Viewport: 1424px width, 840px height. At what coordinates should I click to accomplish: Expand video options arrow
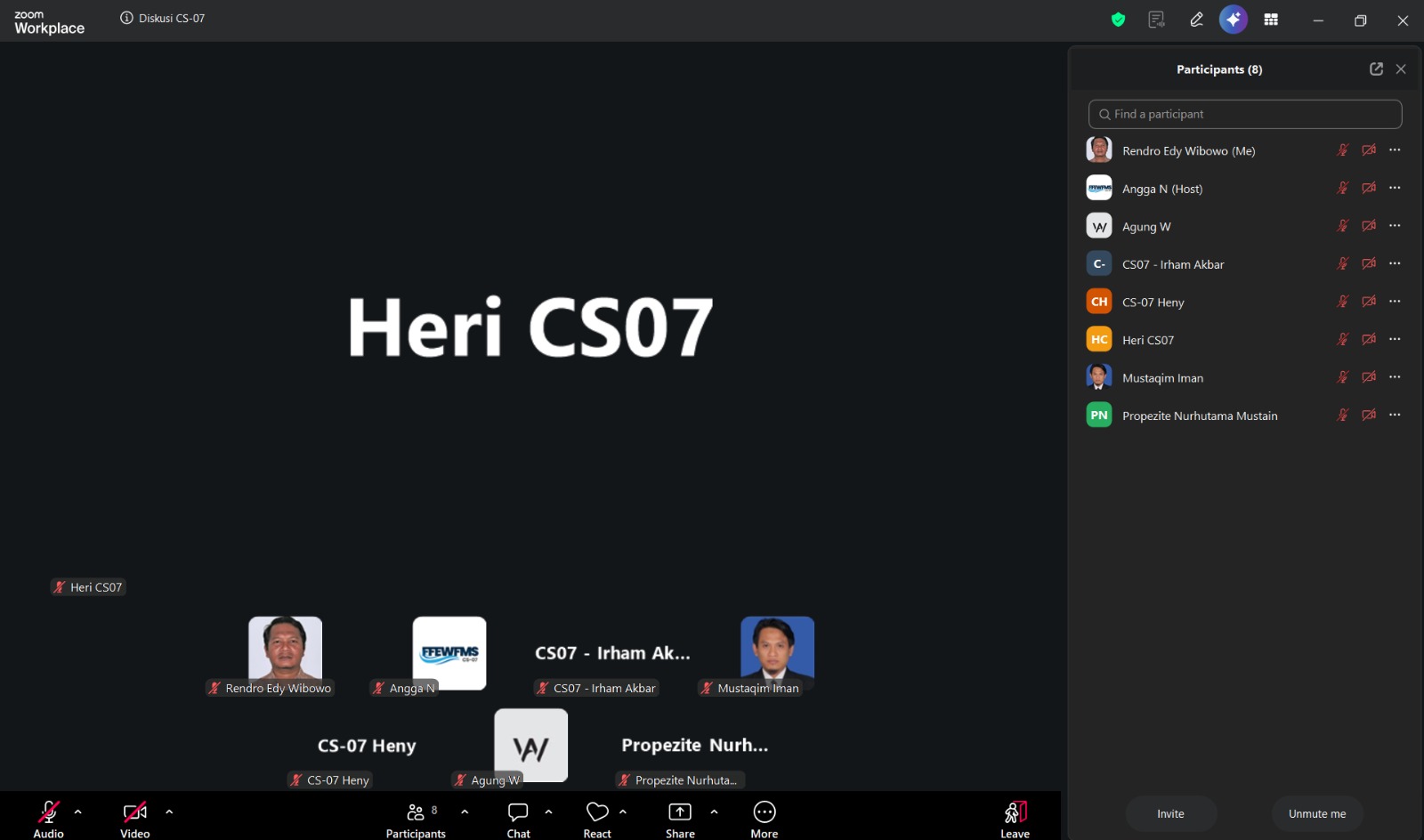point(169,812)
